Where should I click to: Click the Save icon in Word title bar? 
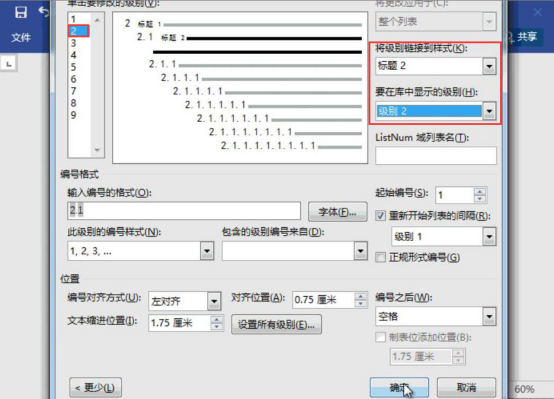21,12
